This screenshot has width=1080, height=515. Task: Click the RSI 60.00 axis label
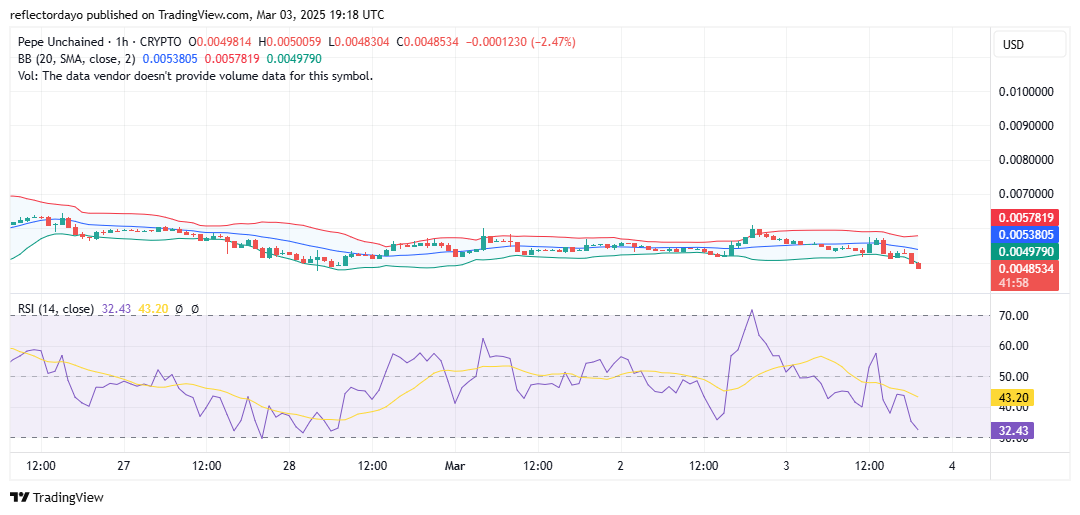(1013, 346)
